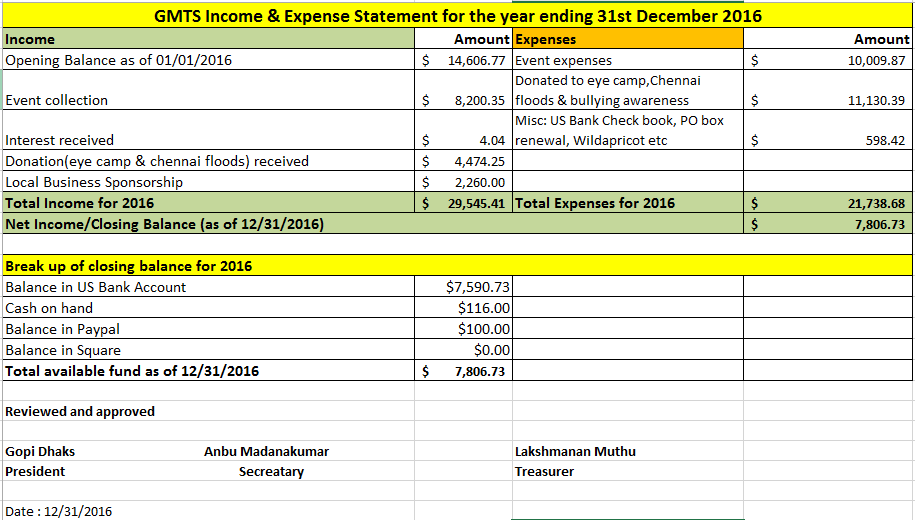Viewport: 915px width, 520px height.
Task: Click 'Local Business Sponsorship' cell
Action: tap(208, 182)
